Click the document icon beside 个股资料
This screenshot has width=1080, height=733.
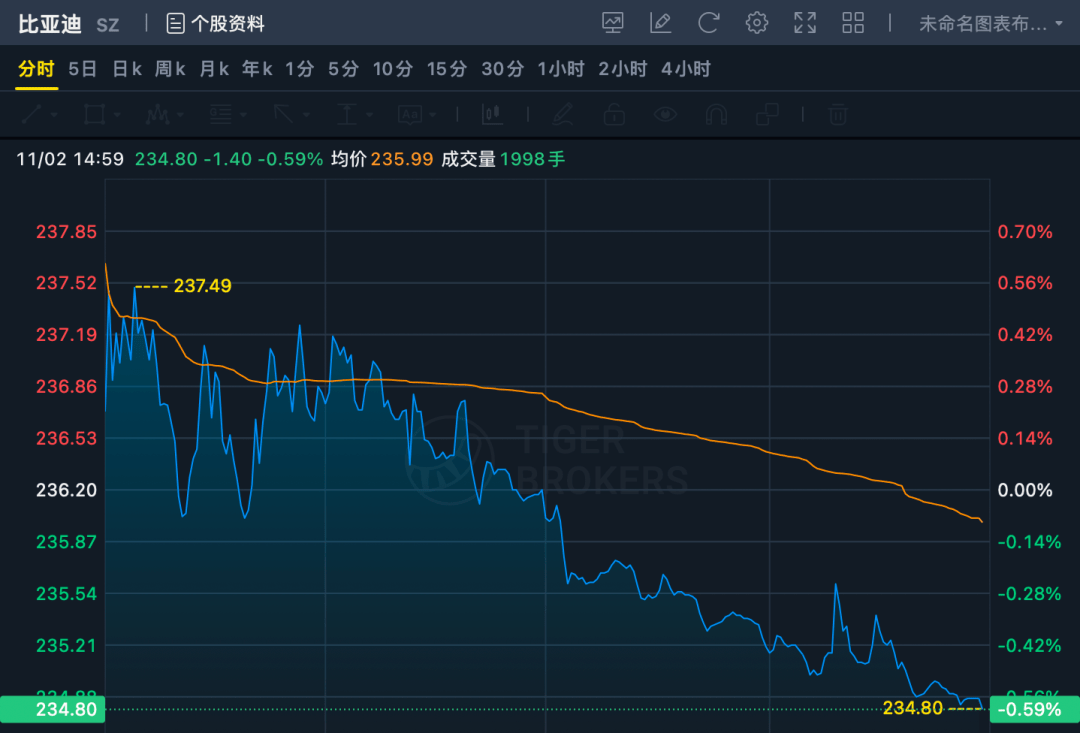176,23
